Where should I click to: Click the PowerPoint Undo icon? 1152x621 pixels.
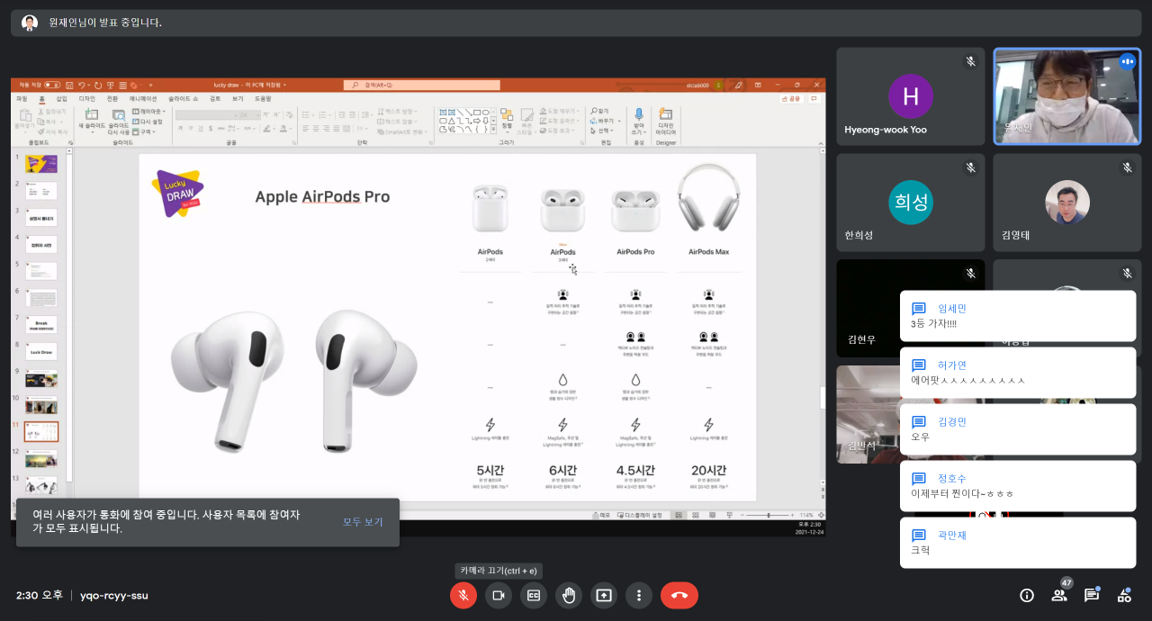pos(82,85)
